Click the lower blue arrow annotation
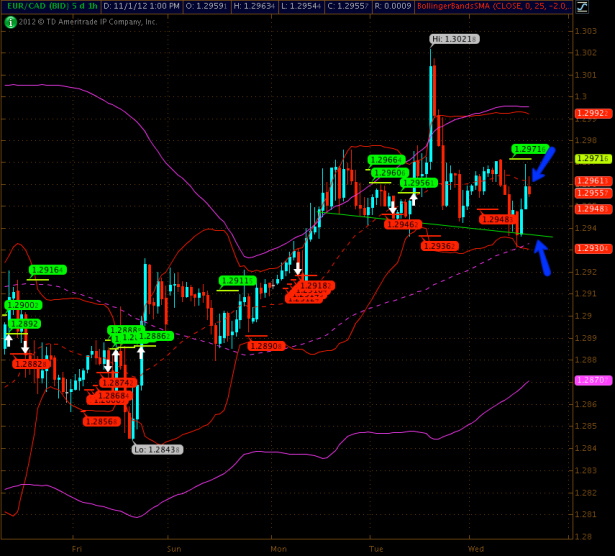The height and width of the screenshot is (556, 615). [x=541, y=259]
